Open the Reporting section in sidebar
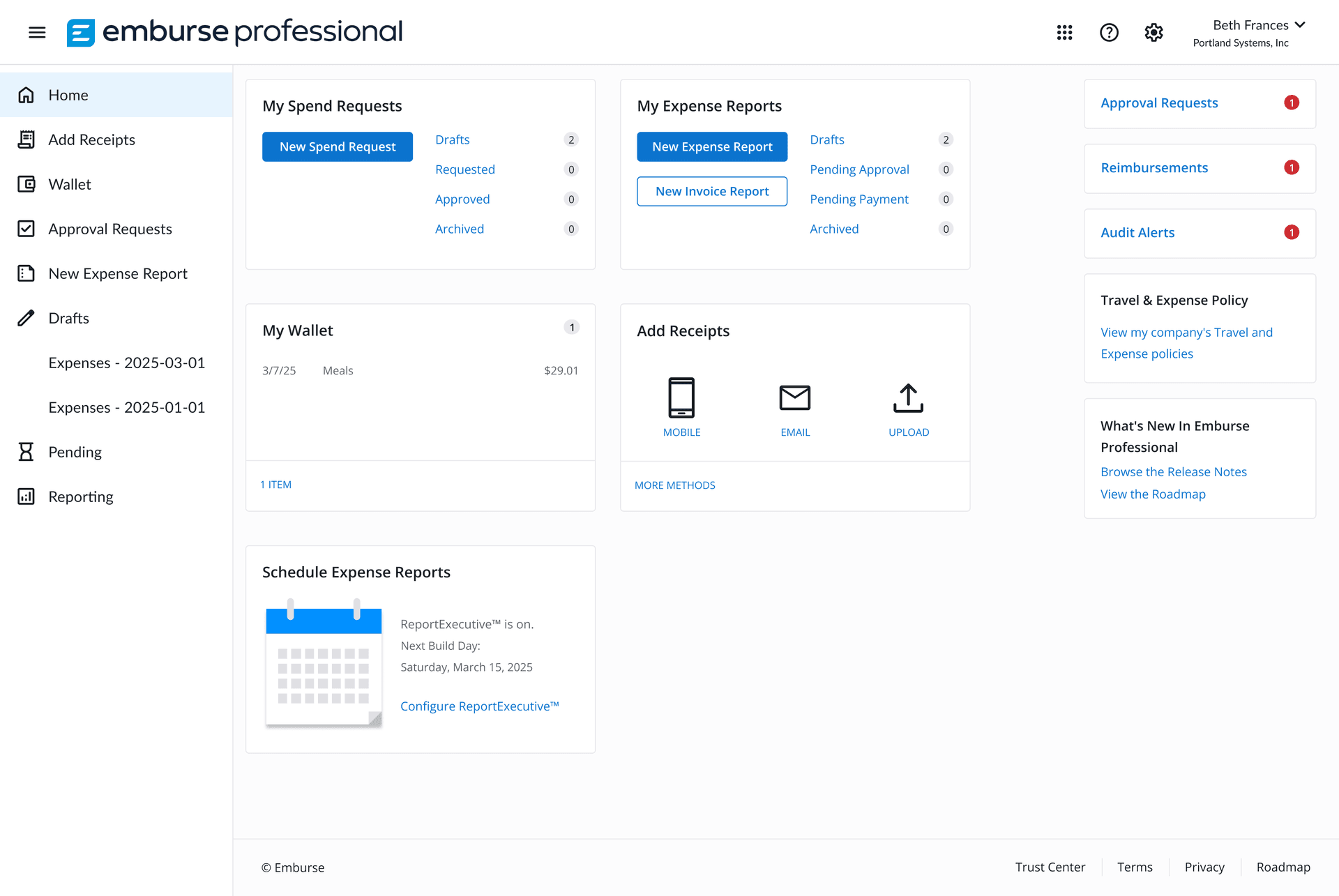Viewport: 1339px width, 896px height. (27, 496)
